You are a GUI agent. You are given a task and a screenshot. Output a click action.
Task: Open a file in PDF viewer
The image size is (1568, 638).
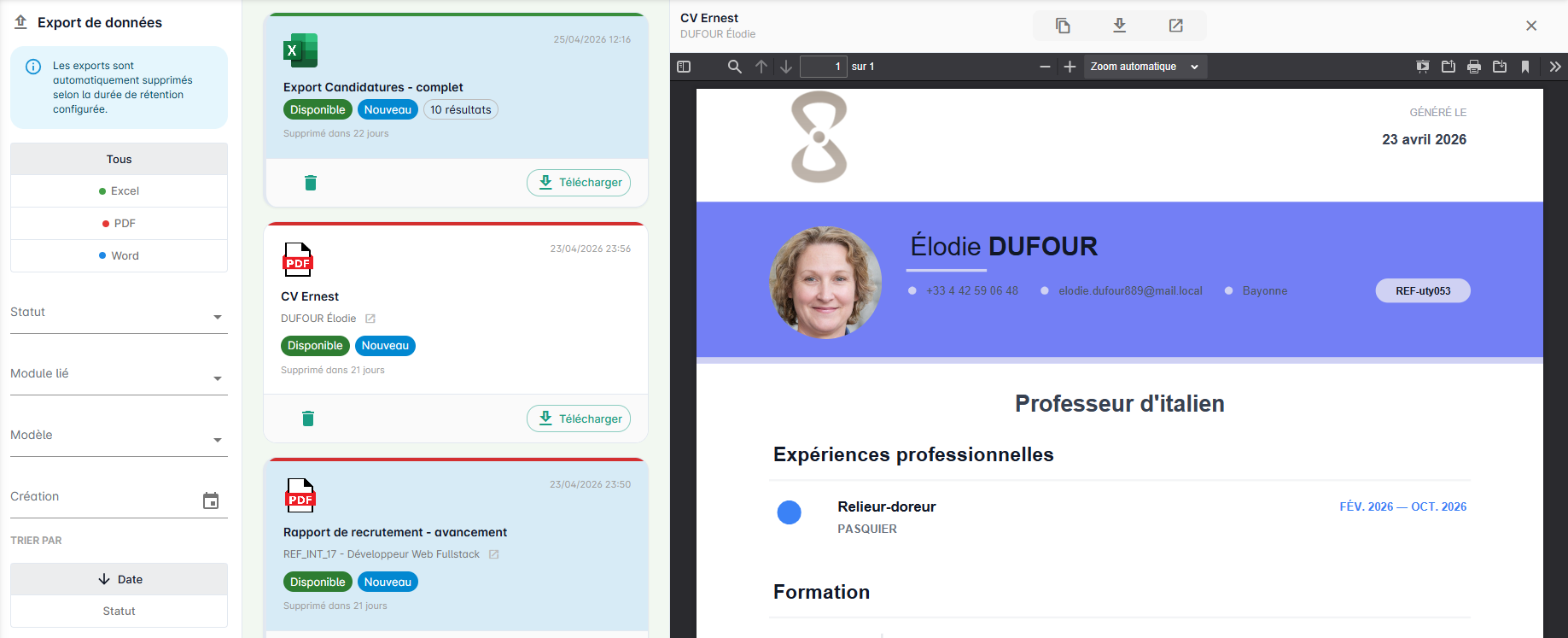1449,67
